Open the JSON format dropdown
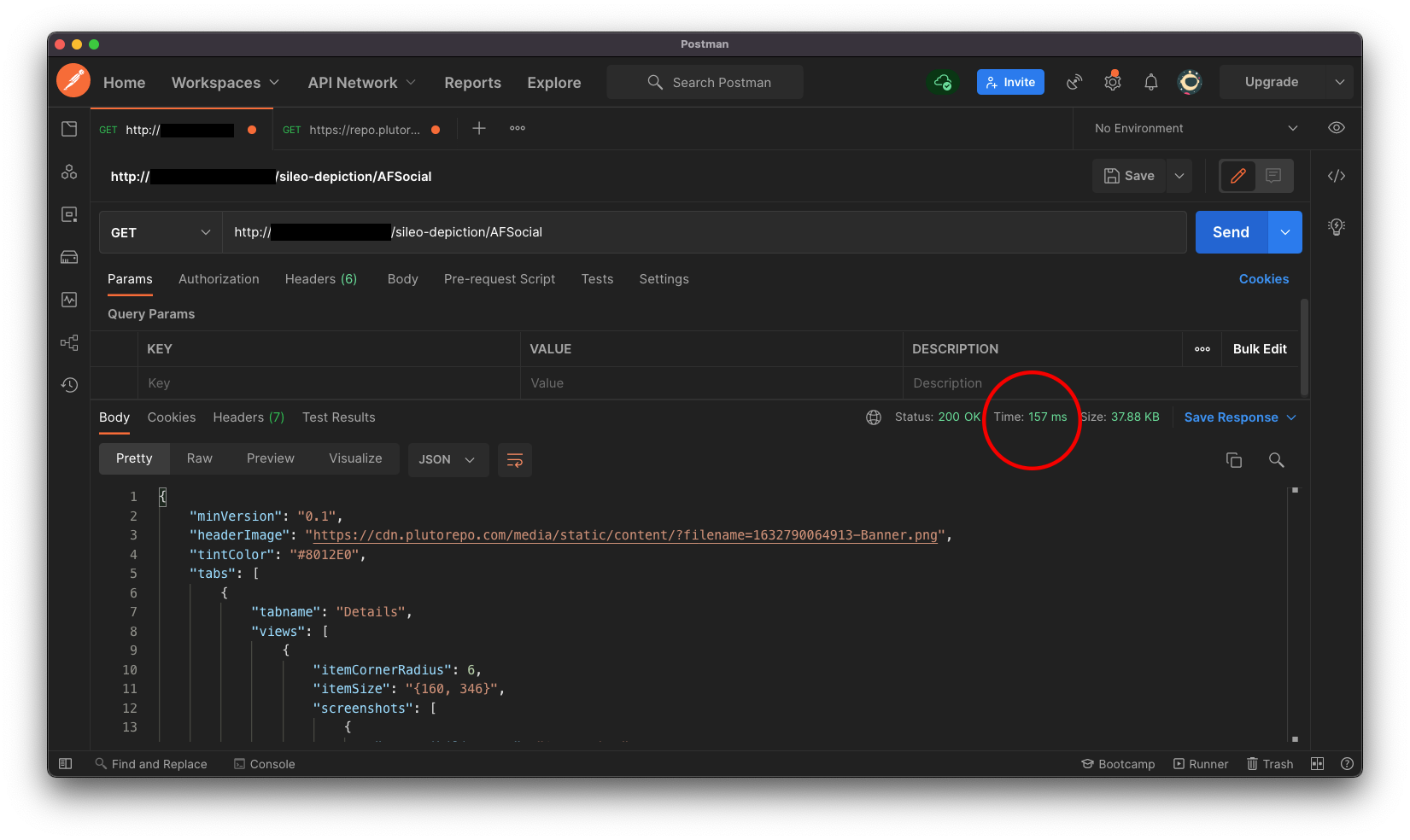 448,460
